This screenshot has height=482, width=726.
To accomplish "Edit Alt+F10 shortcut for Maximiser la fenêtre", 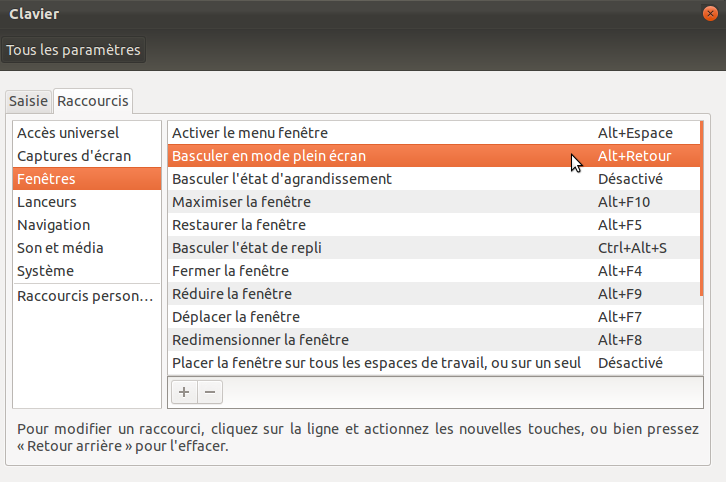I will pyautogui.click(x=623, y=202).
